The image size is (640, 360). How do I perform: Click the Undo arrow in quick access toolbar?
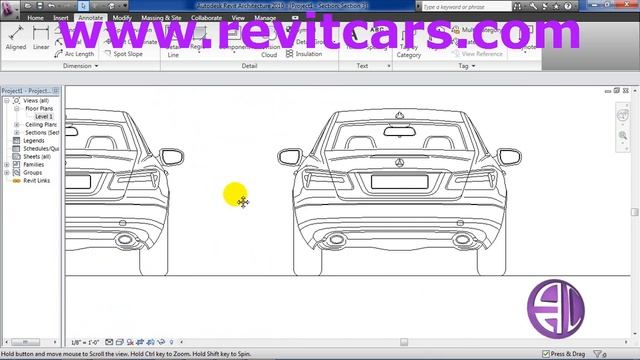tap(51, 6)
